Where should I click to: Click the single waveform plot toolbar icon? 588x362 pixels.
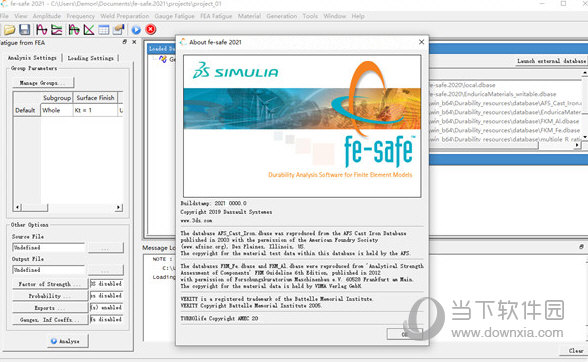tap(41, 30)
